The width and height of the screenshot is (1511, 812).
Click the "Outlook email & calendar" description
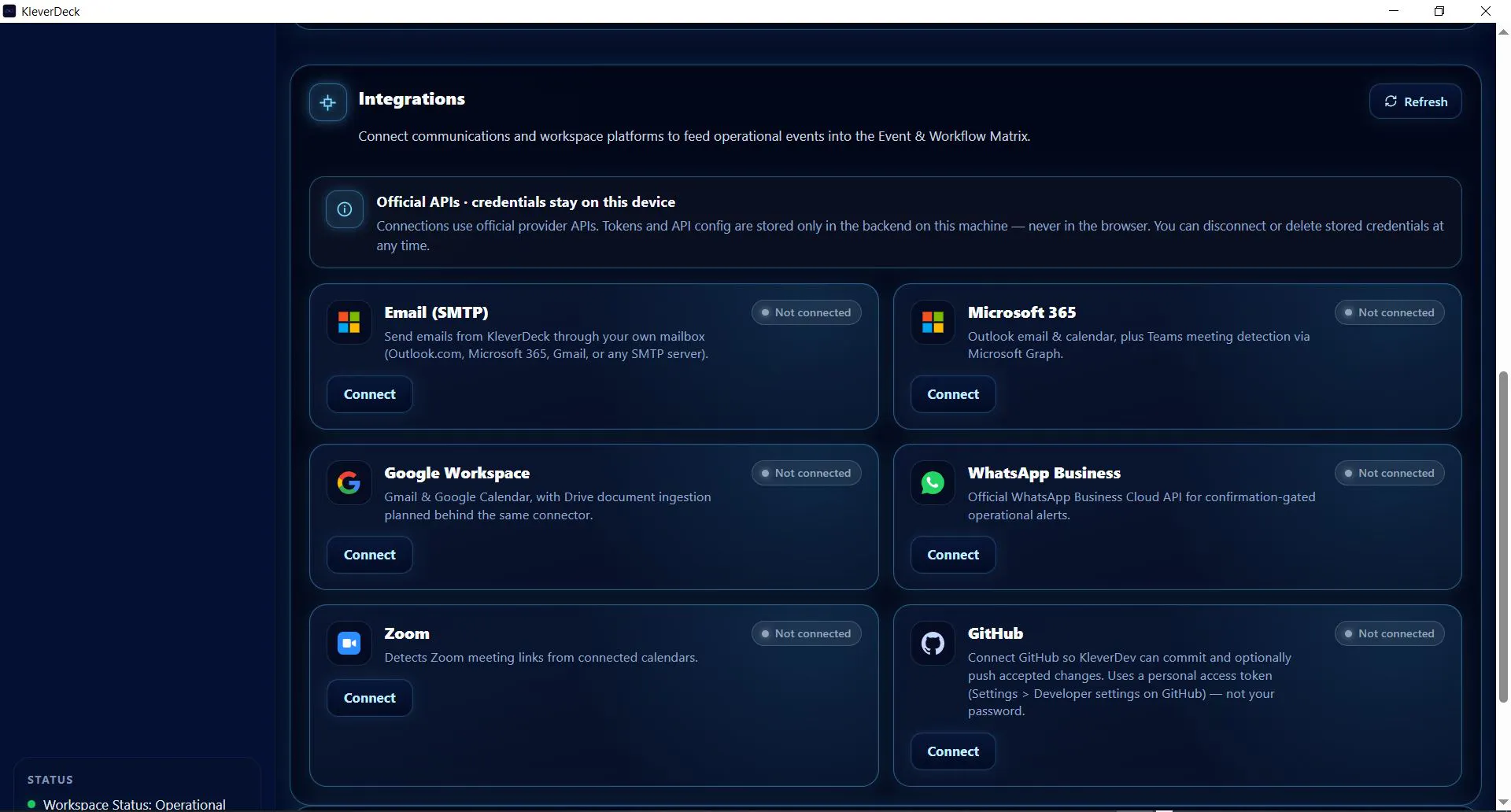1139,345
